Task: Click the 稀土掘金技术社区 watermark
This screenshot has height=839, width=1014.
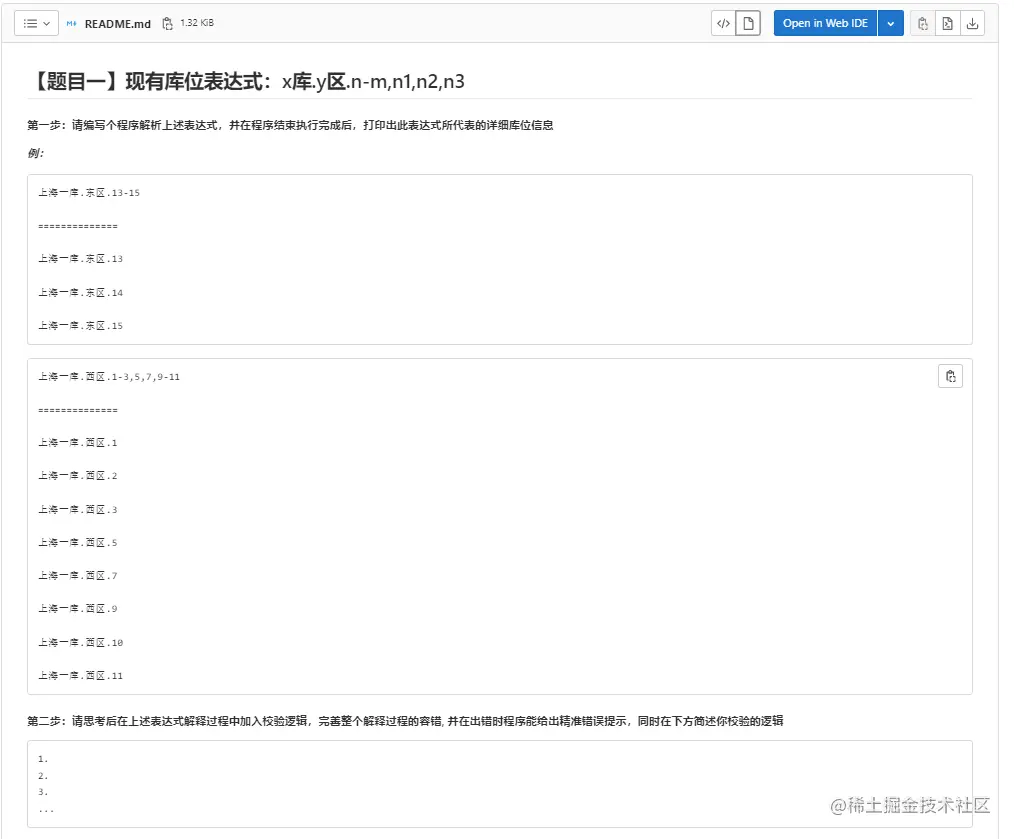Action: [910, 805]
